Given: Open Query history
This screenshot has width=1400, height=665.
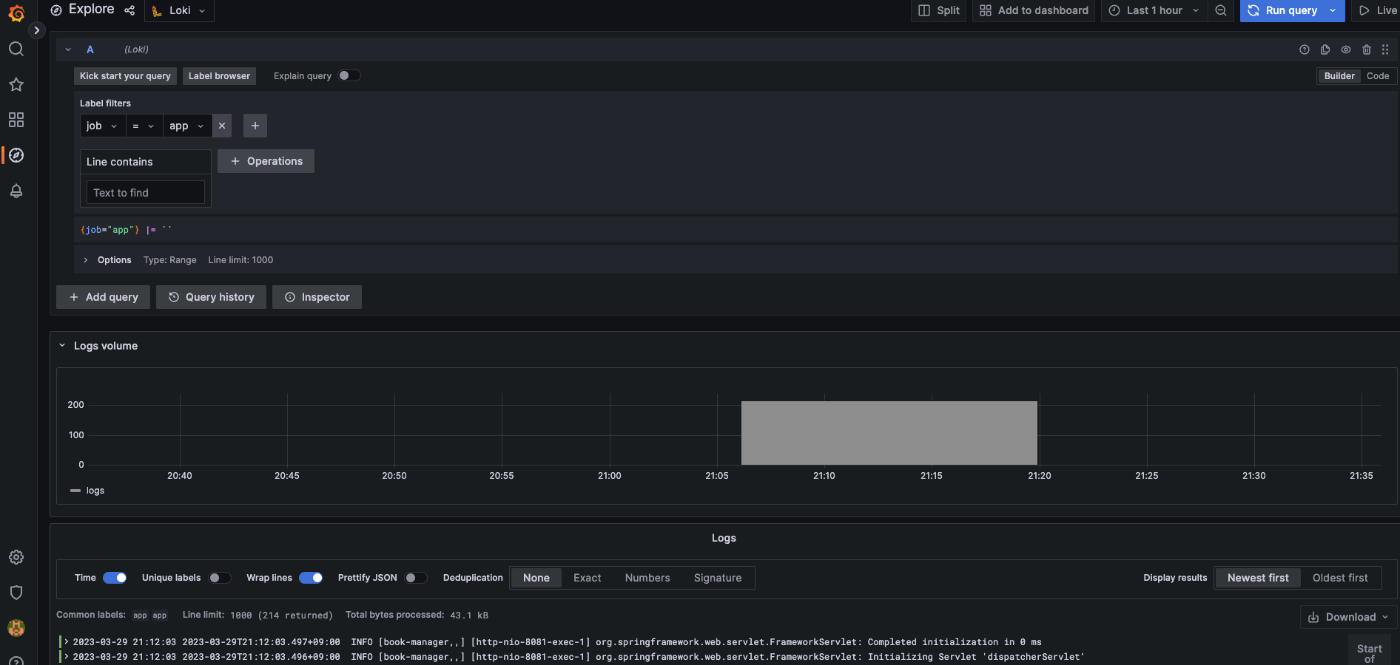Looking at the screenshot, I should pyautogui.click(x=211, y=297).
